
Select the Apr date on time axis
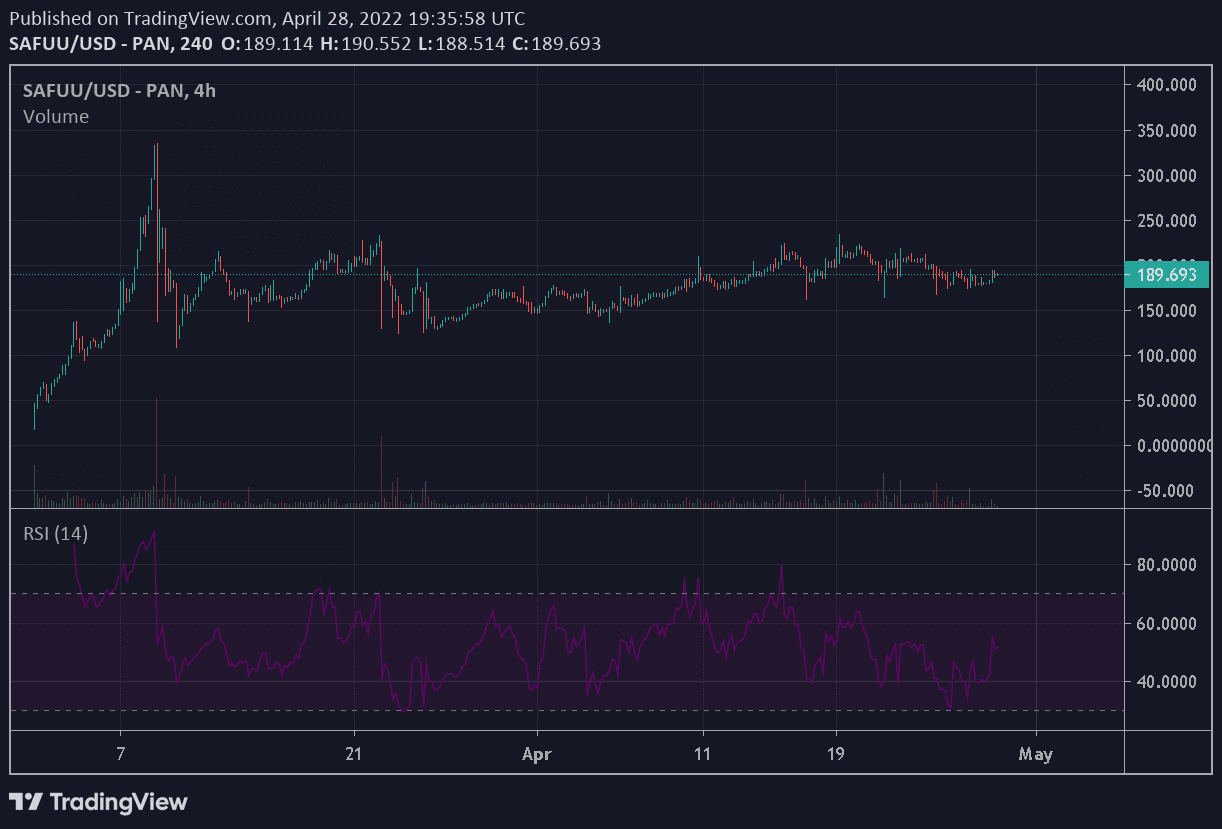click(x=537, y=754)
